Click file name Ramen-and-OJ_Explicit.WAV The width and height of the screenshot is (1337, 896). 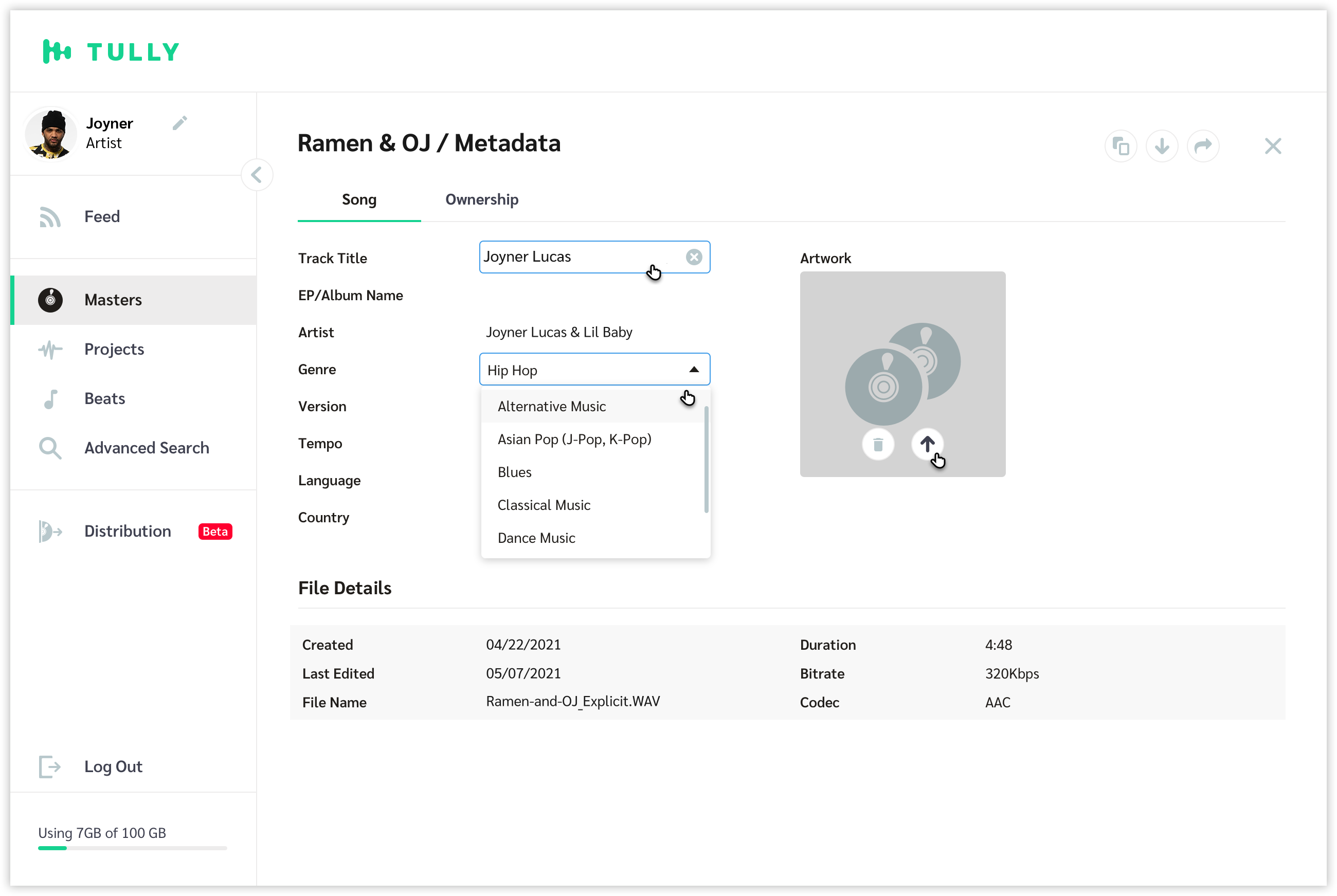573,702
